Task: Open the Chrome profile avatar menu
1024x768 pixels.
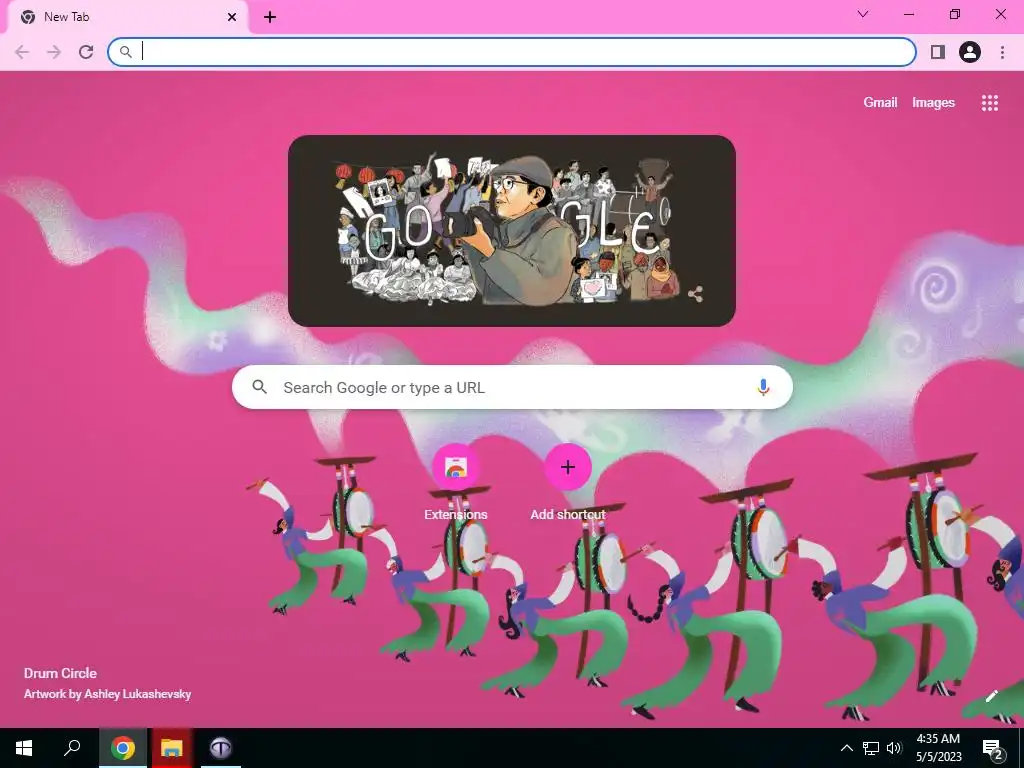Action: point(970,52)
